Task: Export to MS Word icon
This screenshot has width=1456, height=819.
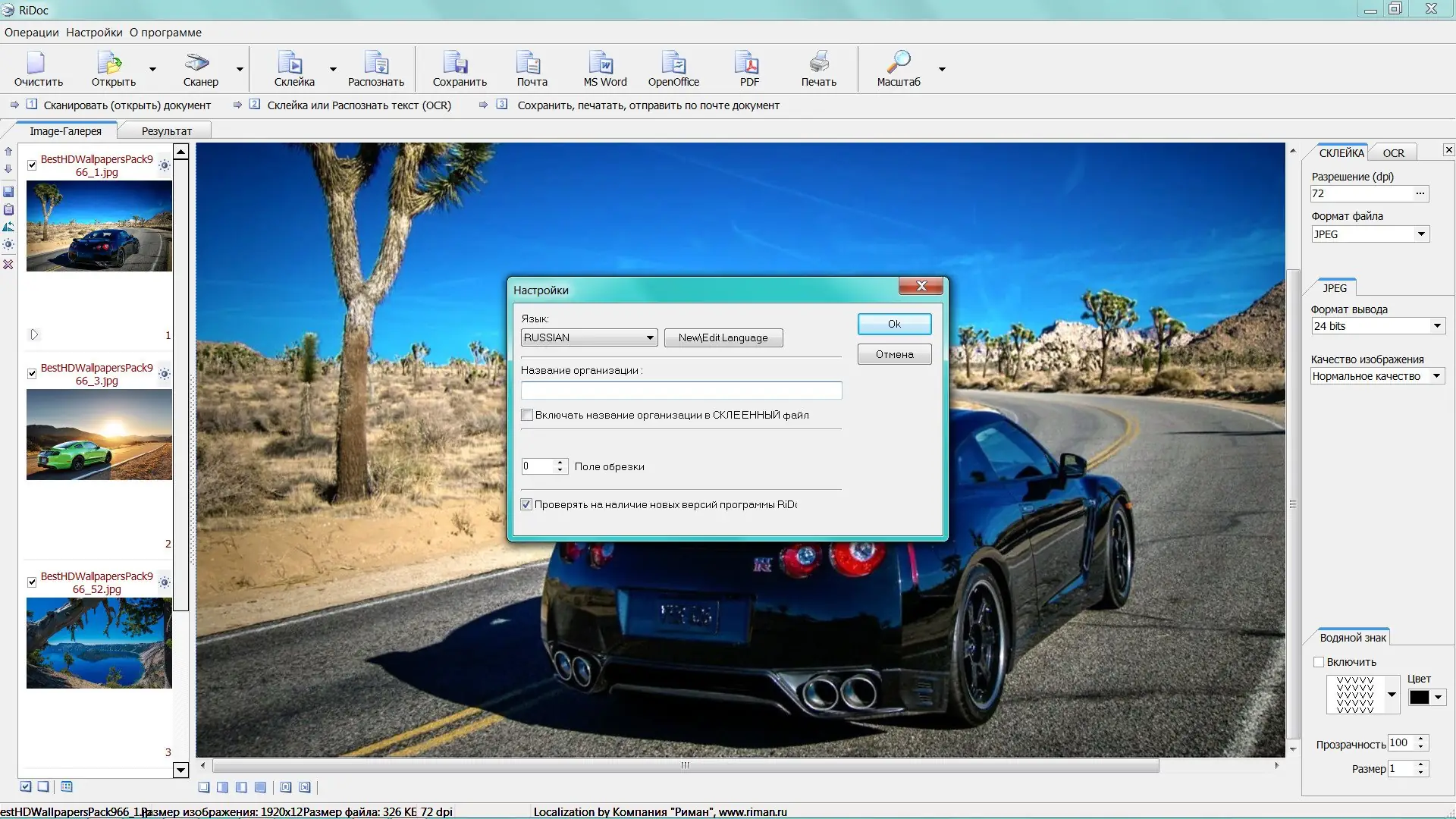Action: (603, 63)
